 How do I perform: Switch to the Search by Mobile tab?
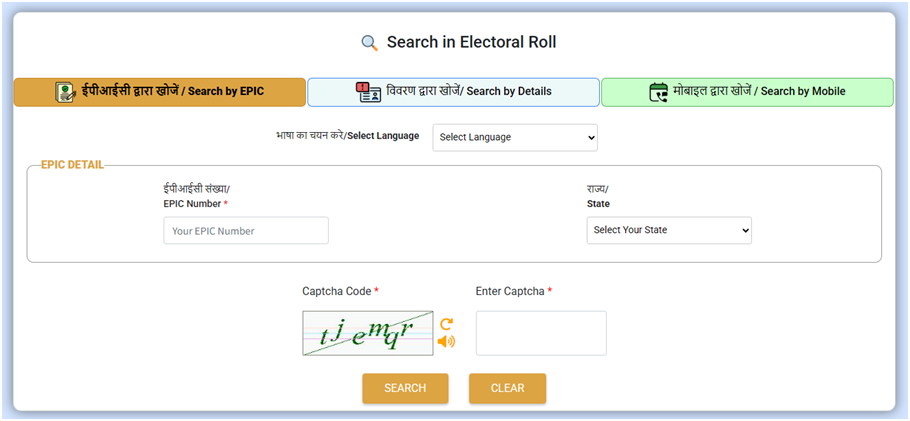[747, 92]
